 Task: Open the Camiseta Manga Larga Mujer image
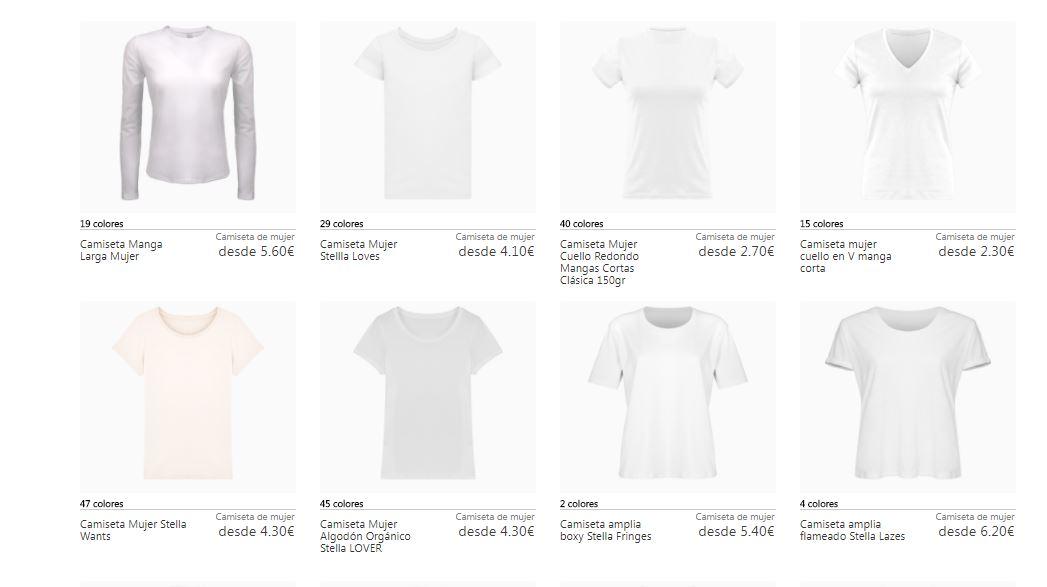point(188,117)
